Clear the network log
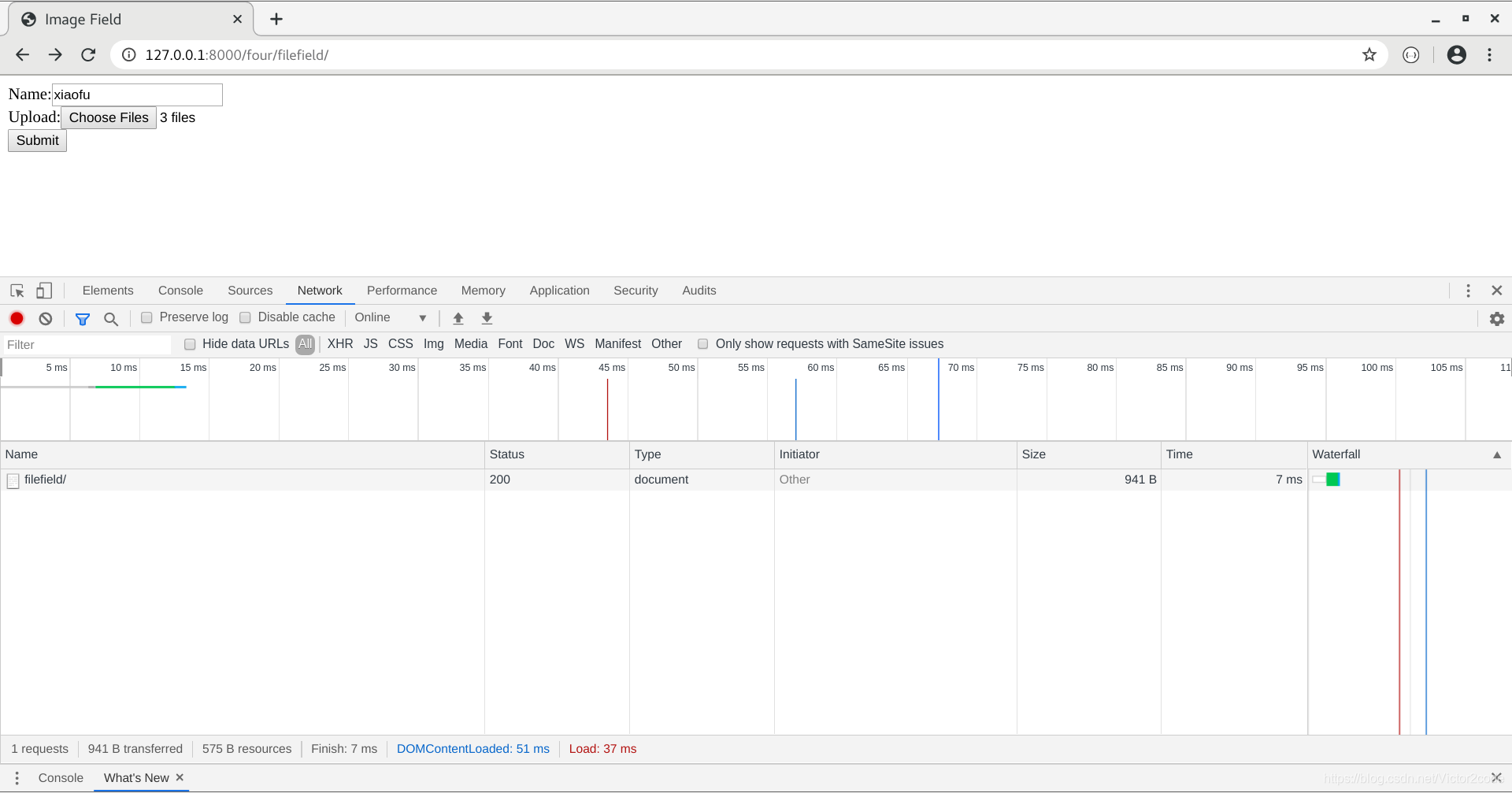The width and height of the screenshot is (1512, 793). point(46,318)
